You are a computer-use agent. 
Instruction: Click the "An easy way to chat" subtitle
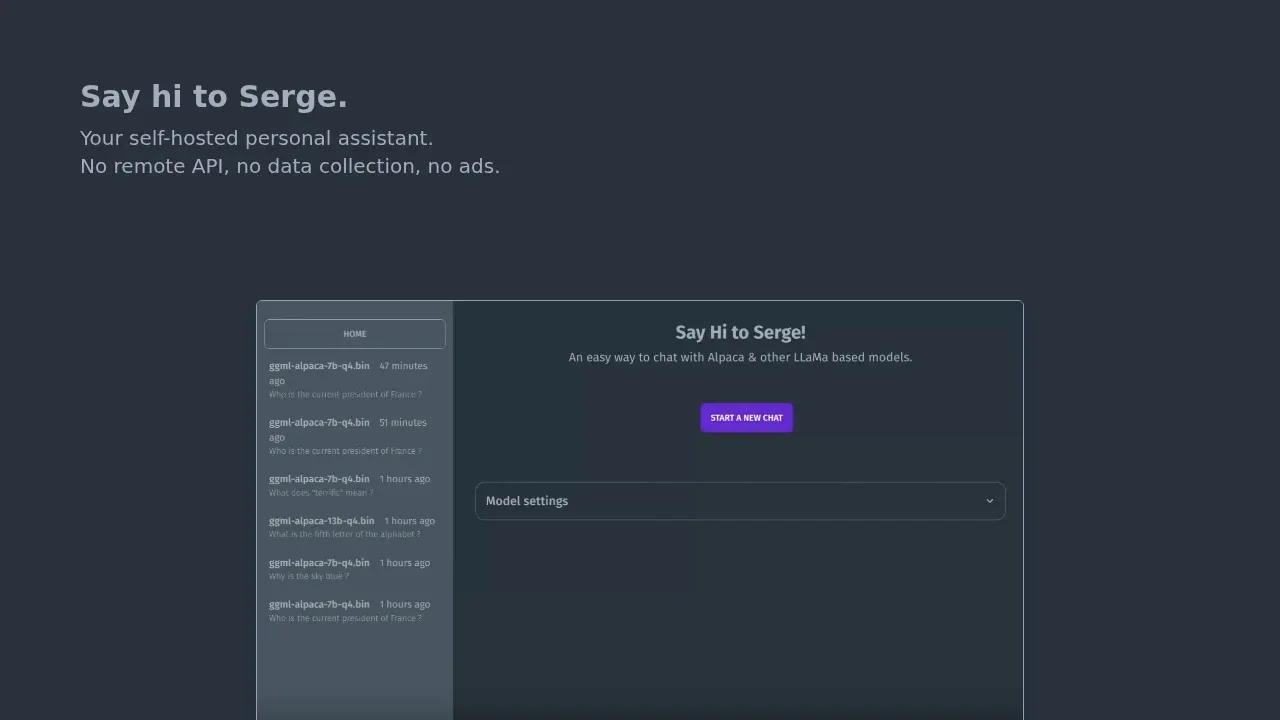point(740,357)
